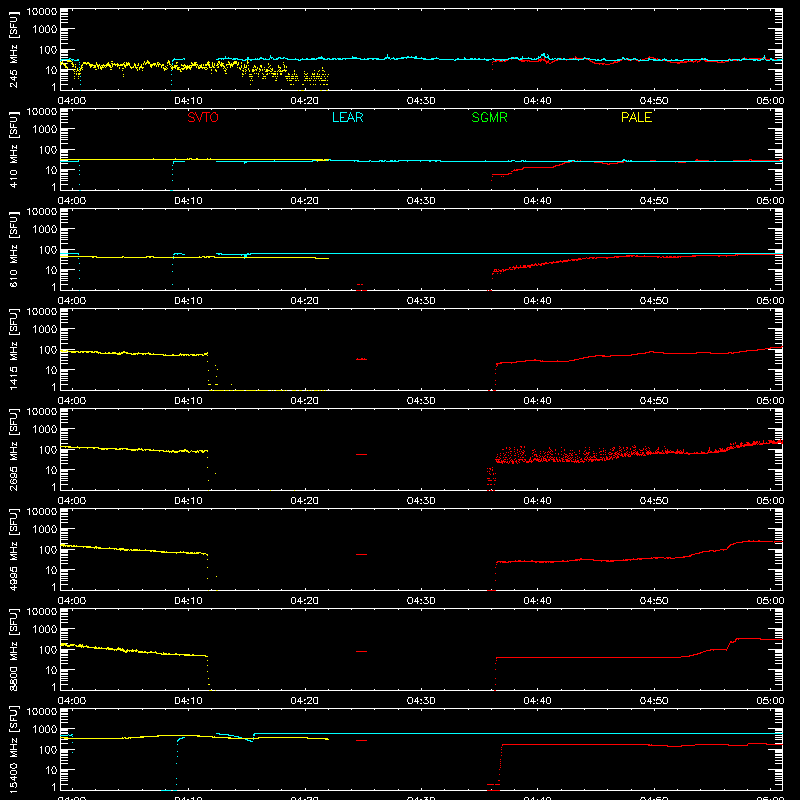This screenshot has height=800, width=800.
Task: Click the 05:00 tick under 8800 MHz plot
Action: (x=770, y=701)
